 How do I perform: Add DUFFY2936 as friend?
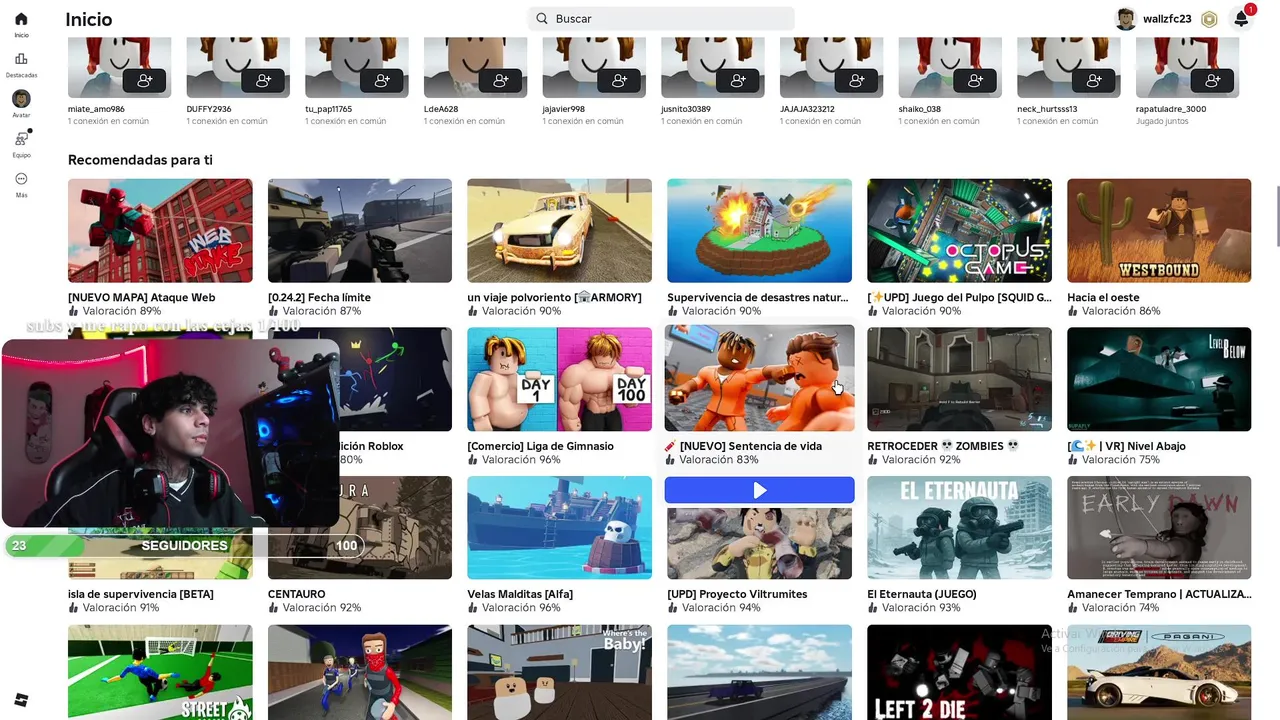click(x=263, y=80)
